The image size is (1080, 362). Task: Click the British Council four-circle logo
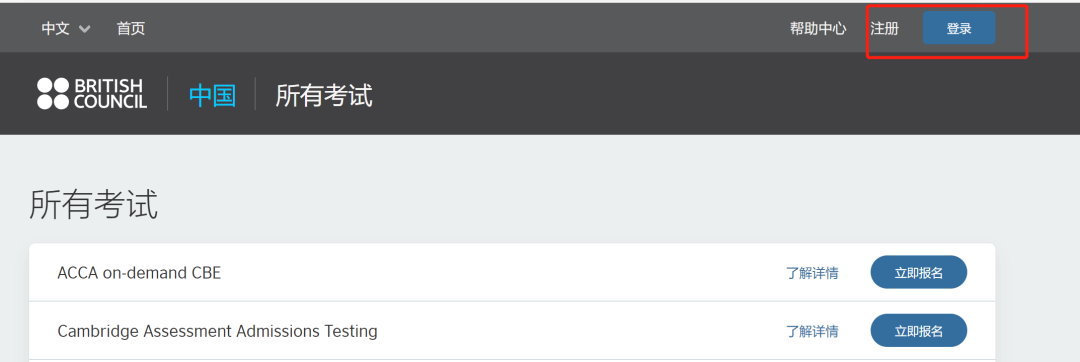tap(54, 94)
